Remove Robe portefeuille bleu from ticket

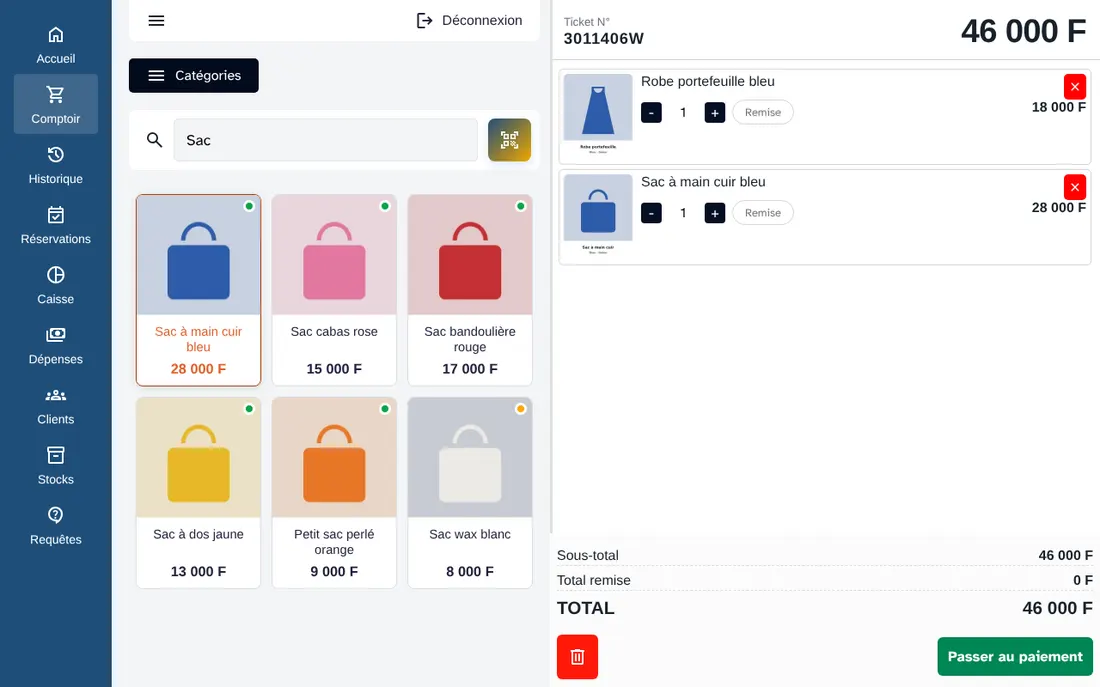point(1075,86)
